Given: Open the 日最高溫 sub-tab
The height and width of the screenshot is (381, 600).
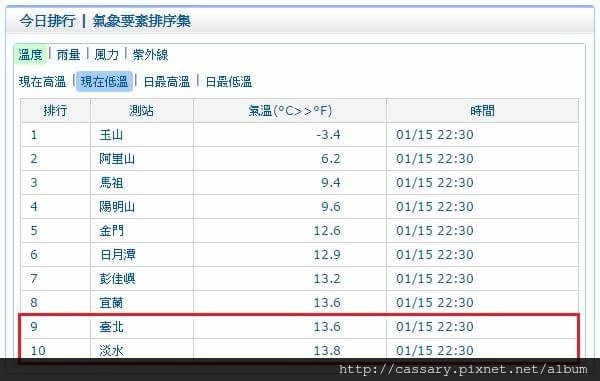Looking at the screenshot, I should point(166,81).
